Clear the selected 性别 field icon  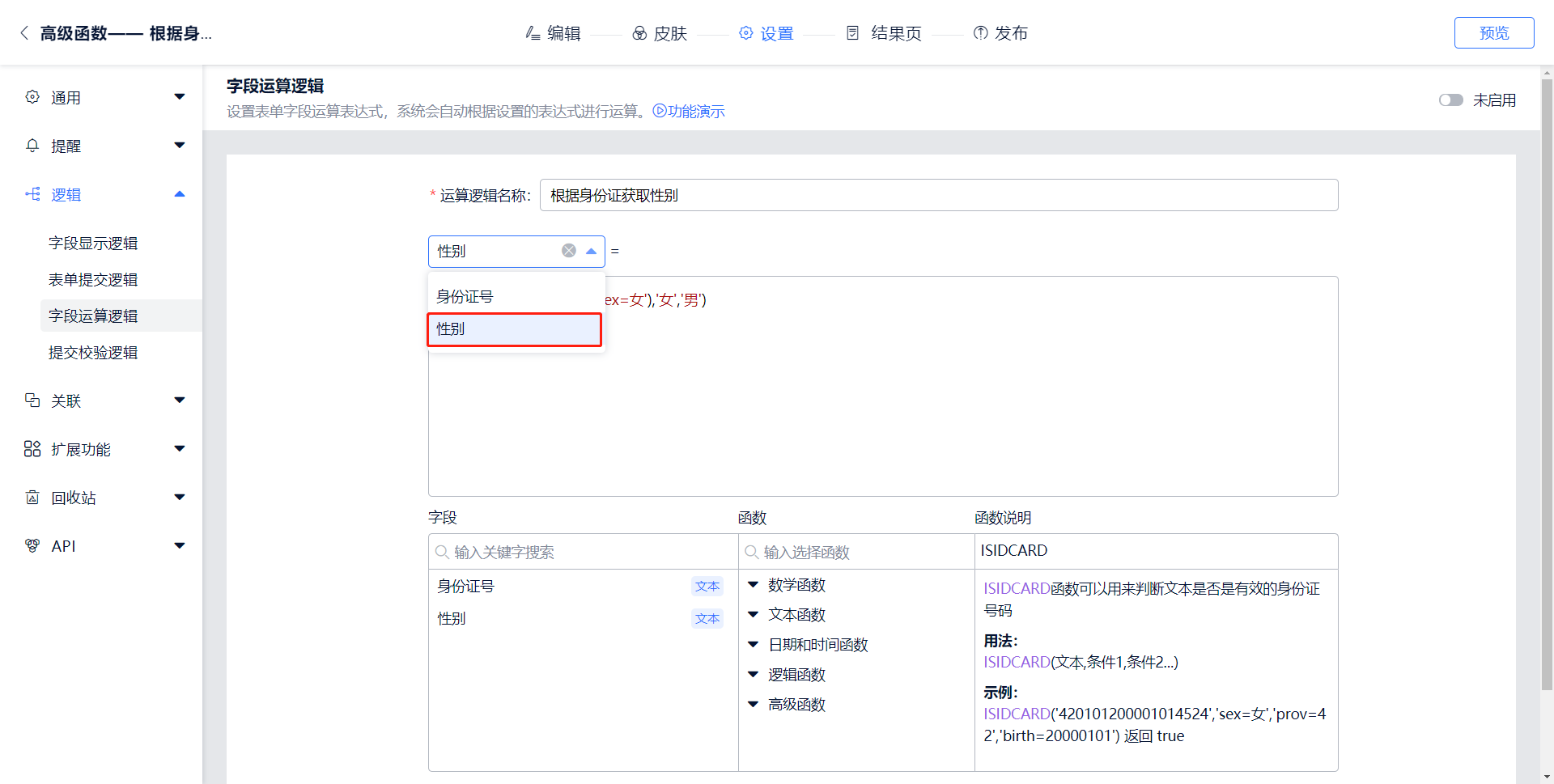coord(569,251)
